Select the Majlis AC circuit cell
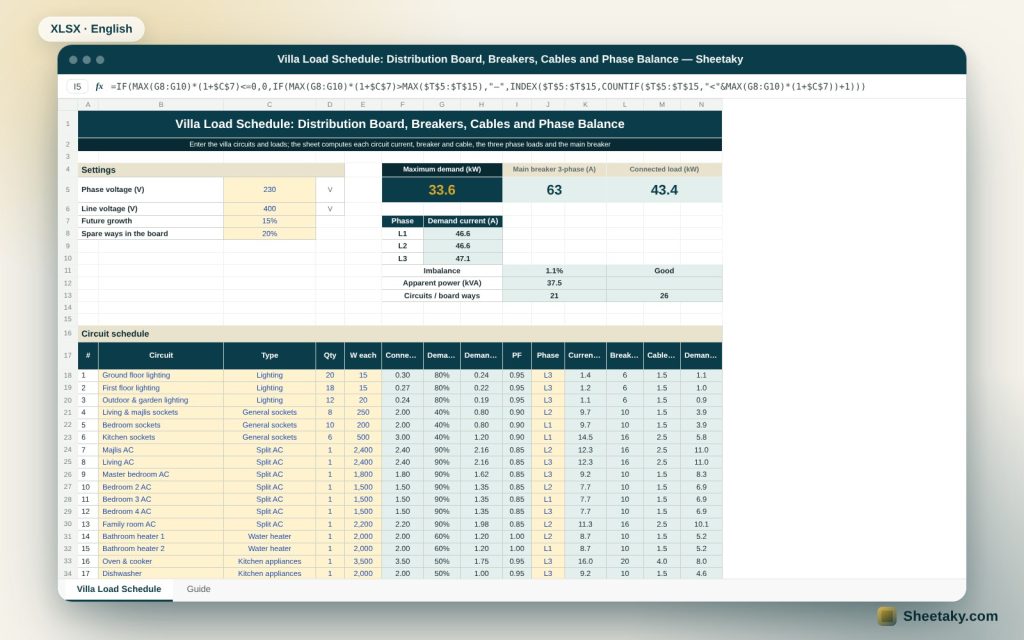The height and width of the screenshot is (640, 1024). [x=161, y=450]
